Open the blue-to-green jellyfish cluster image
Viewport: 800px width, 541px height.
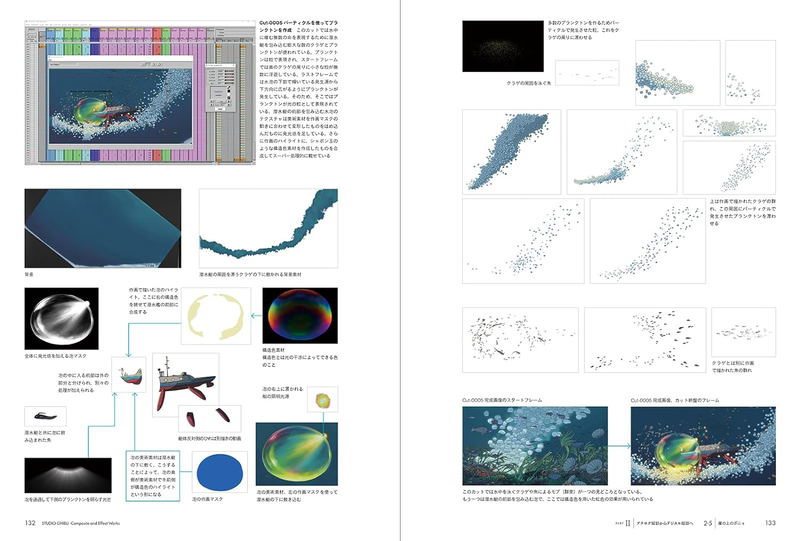678,73
